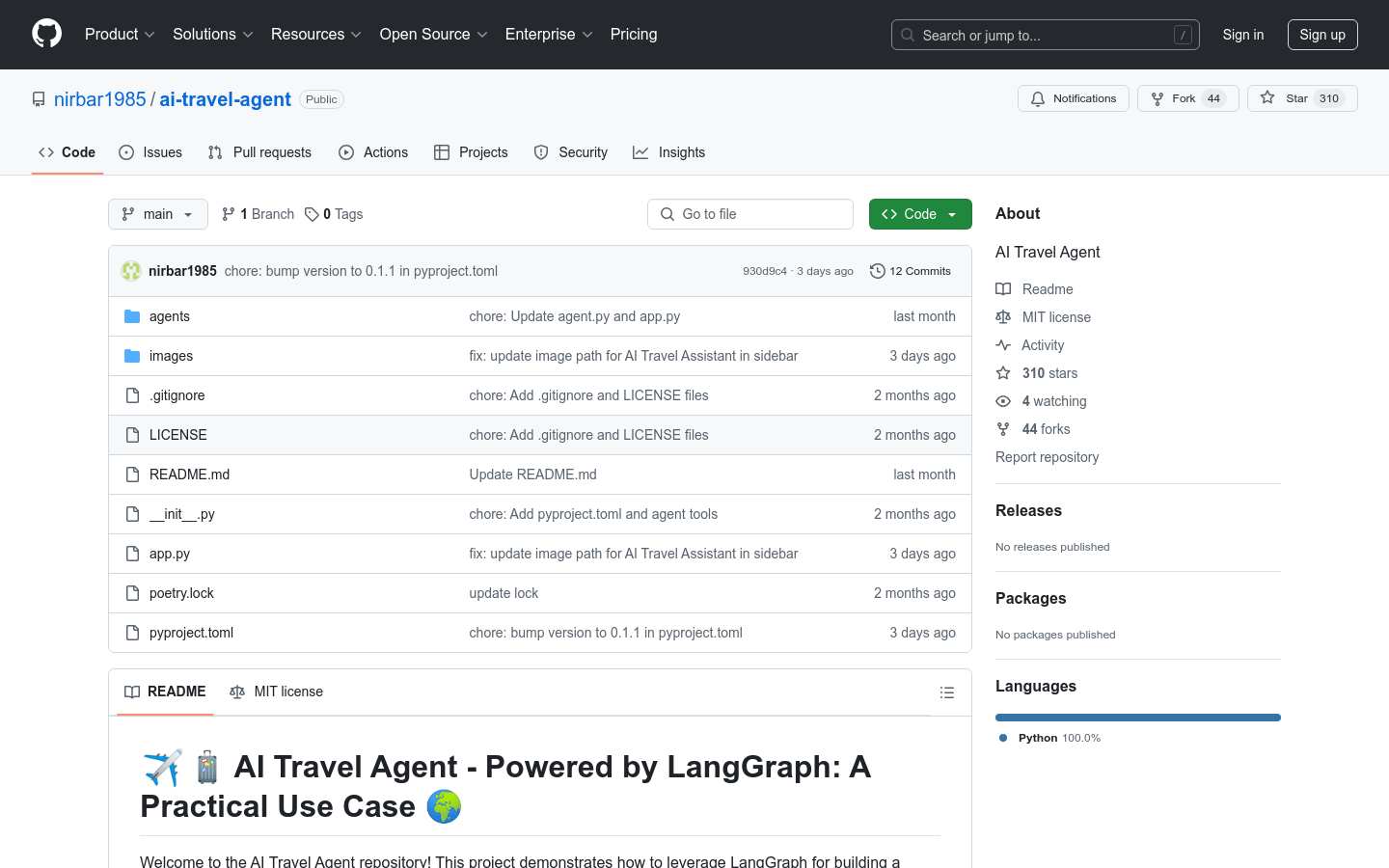1389x868 pixels.
Task: Expand the Enterprise menu
Action: pyautogui.click(x=549, y=35)
